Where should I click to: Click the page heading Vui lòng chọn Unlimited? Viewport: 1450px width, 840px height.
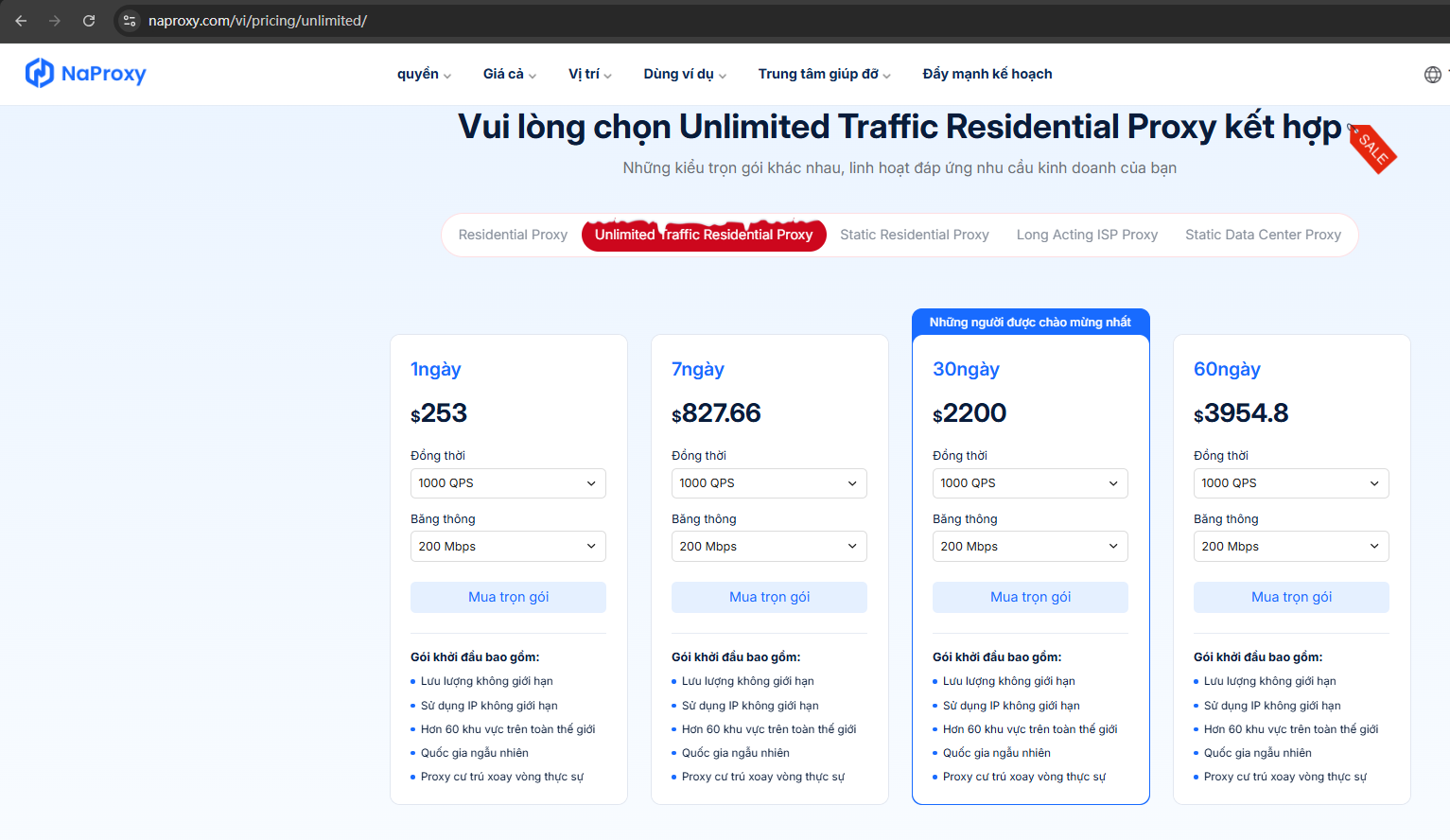tap(900, 127)
